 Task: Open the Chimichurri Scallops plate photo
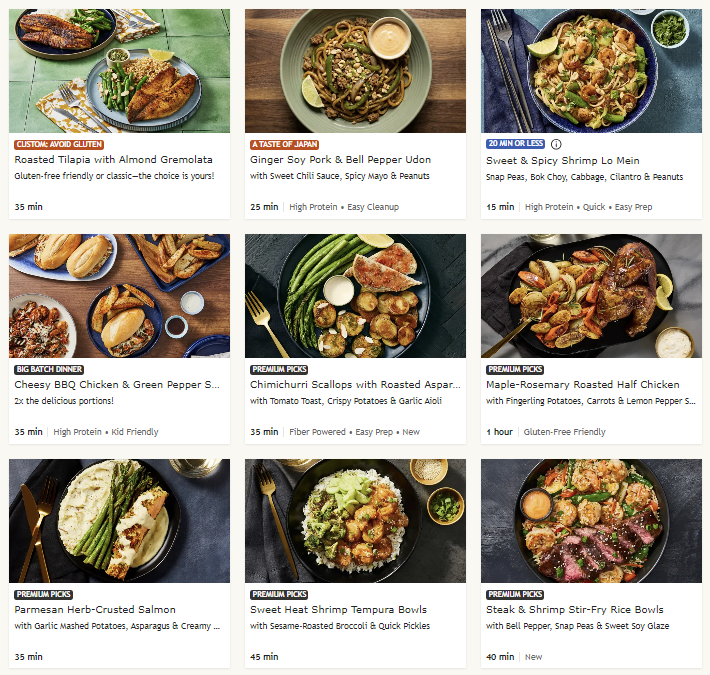tap(355, 296)
